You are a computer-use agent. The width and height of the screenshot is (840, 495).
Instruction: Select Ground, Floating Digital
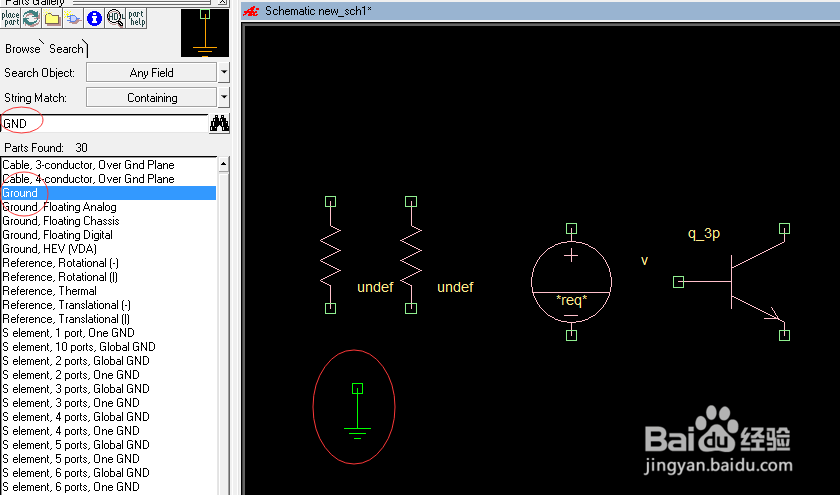(x=109, y=235)
